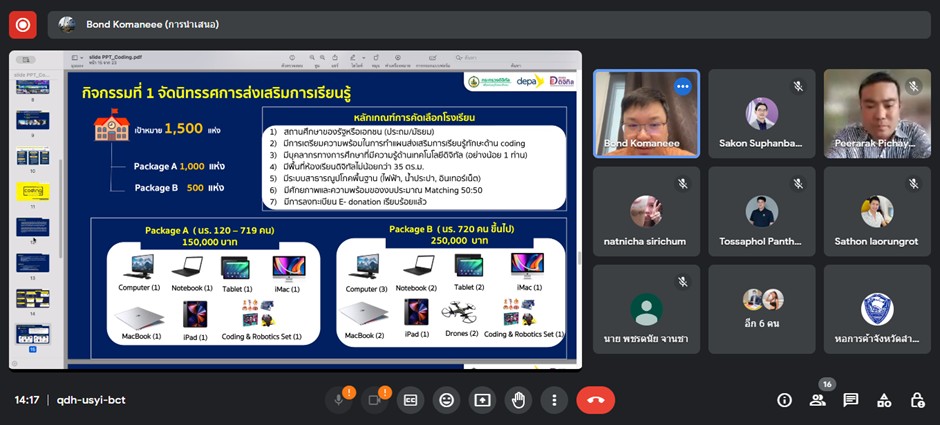Leave the call with the red hang-up button
This screenshot has height=425, width=940.
click(x=595, y=400)
